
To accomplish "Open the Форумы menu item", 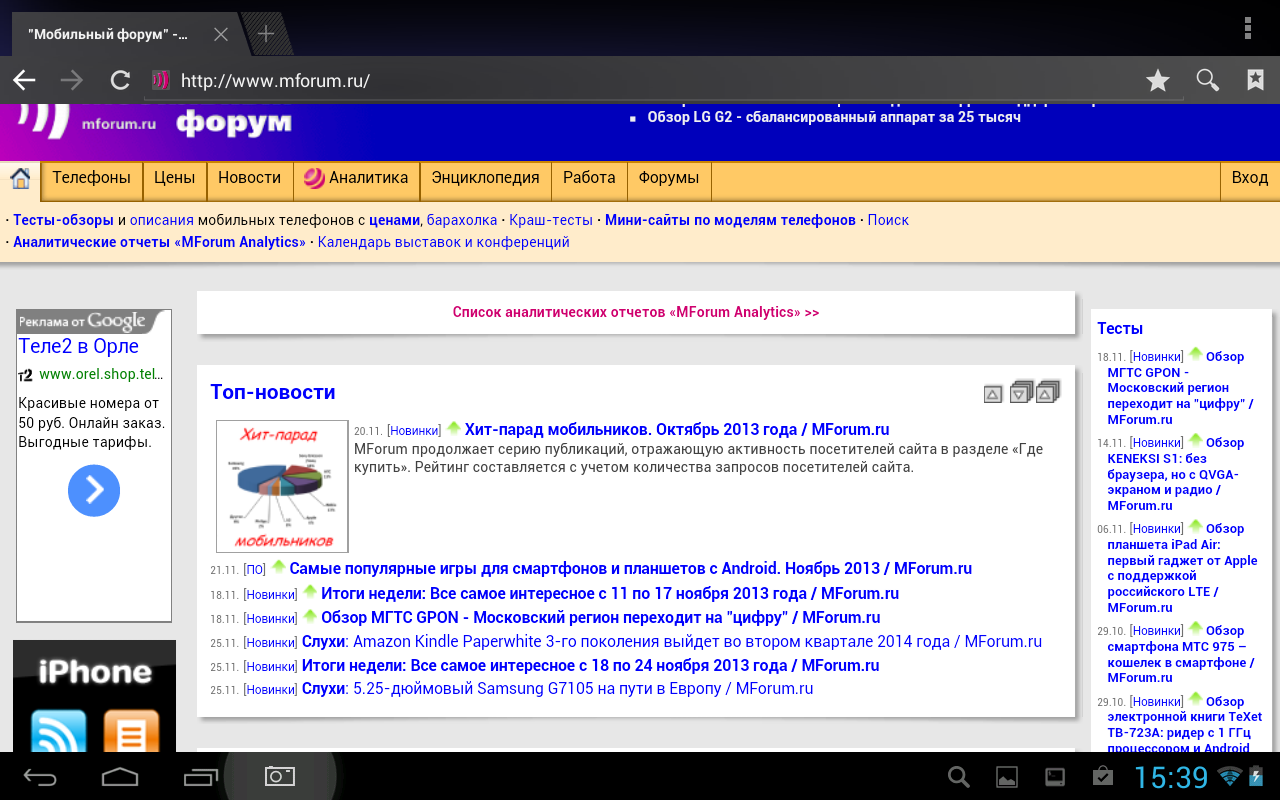I will 668,178.
